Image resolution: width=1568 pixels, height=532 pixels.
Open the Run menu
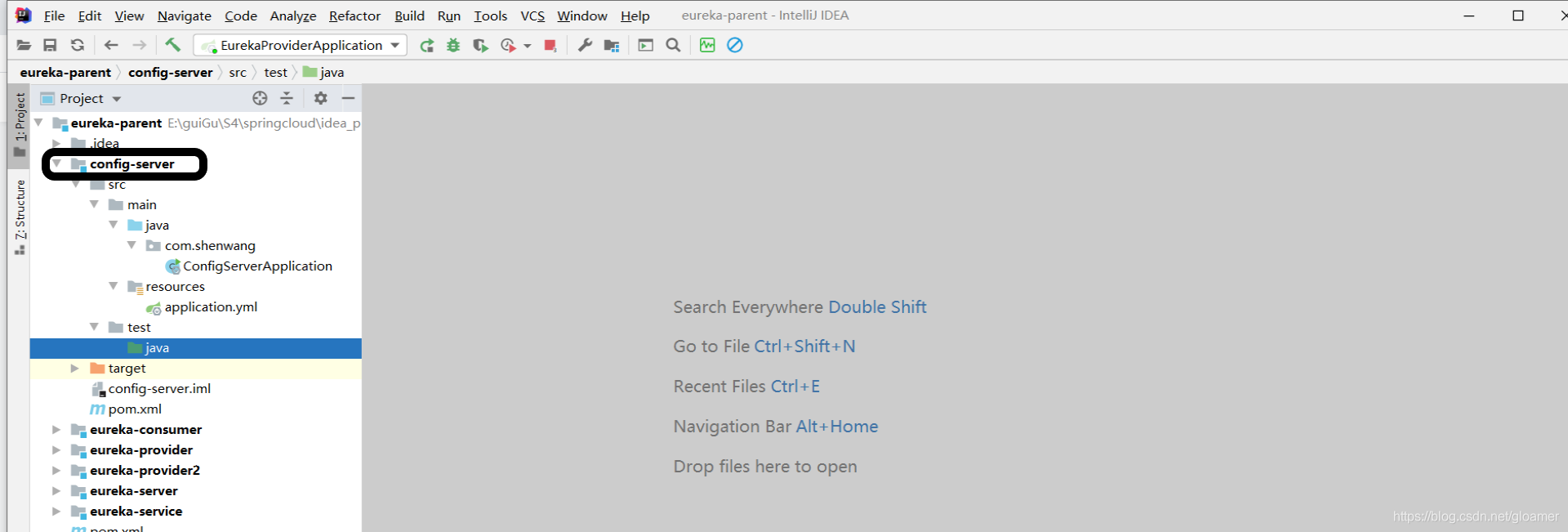(449, 16)
